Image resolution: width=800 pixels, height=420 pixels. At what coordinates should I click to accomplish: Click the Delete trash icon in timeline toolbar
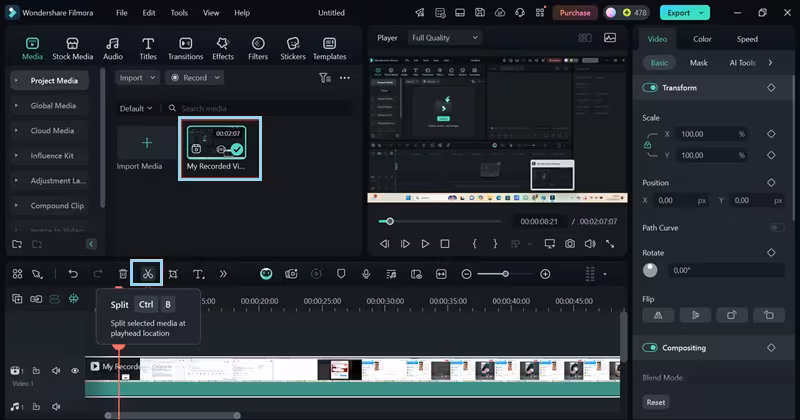pos(123,274)
